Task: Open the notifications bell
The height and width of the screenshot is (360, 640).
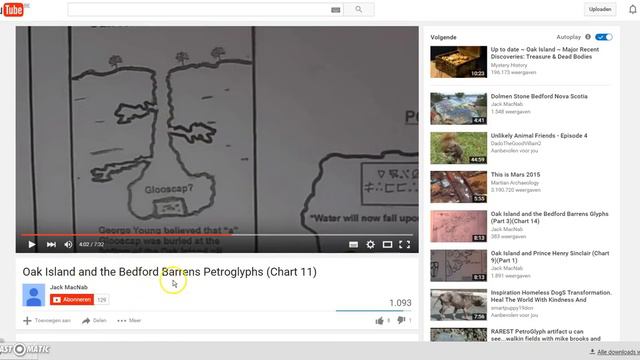Action: [x=632, y=9]
